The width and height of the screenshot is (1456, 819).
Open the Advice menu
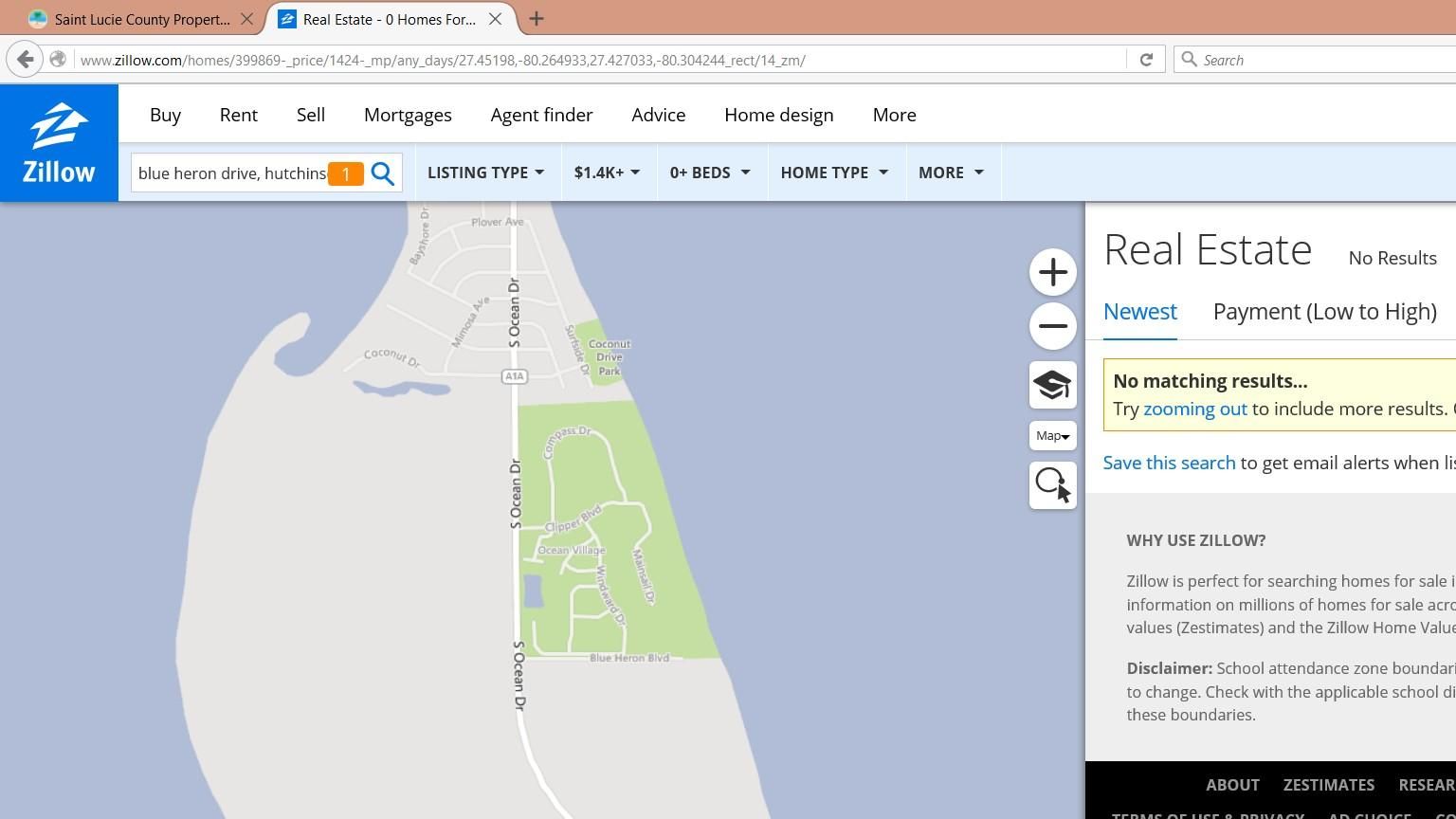[x=659, y=115]
